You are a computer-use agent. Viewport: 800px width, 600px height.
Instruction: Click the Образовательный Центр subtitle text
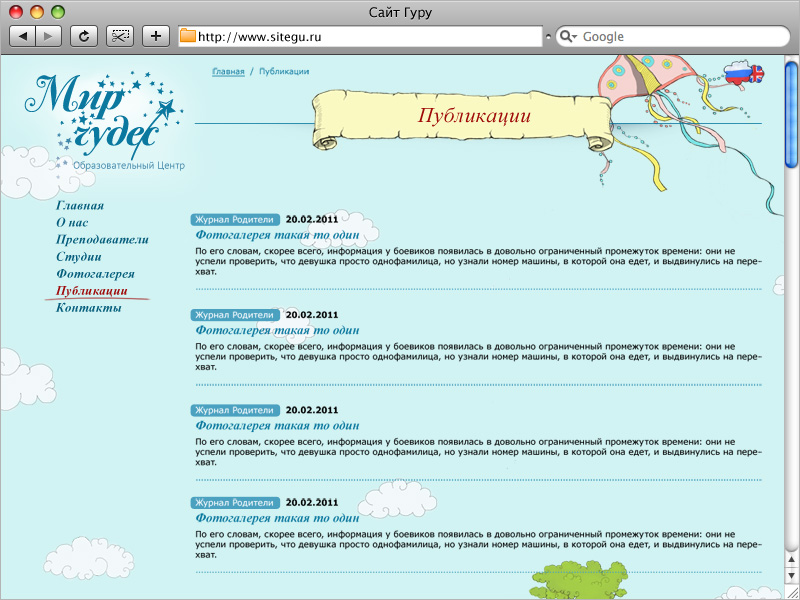(x=129, y=166)
